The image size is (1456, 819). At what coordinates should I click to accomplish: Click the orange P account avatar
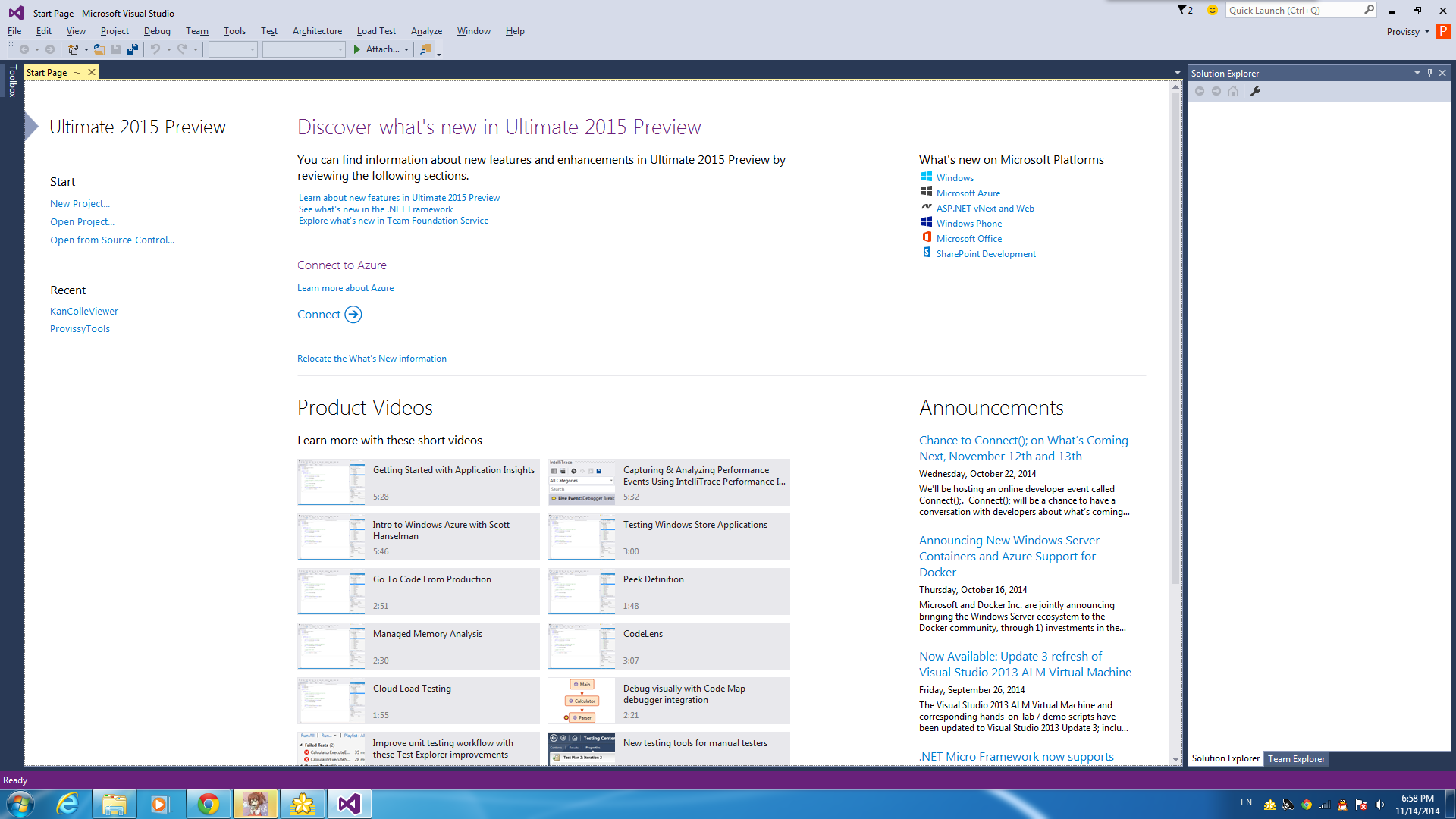point(1443,31)
